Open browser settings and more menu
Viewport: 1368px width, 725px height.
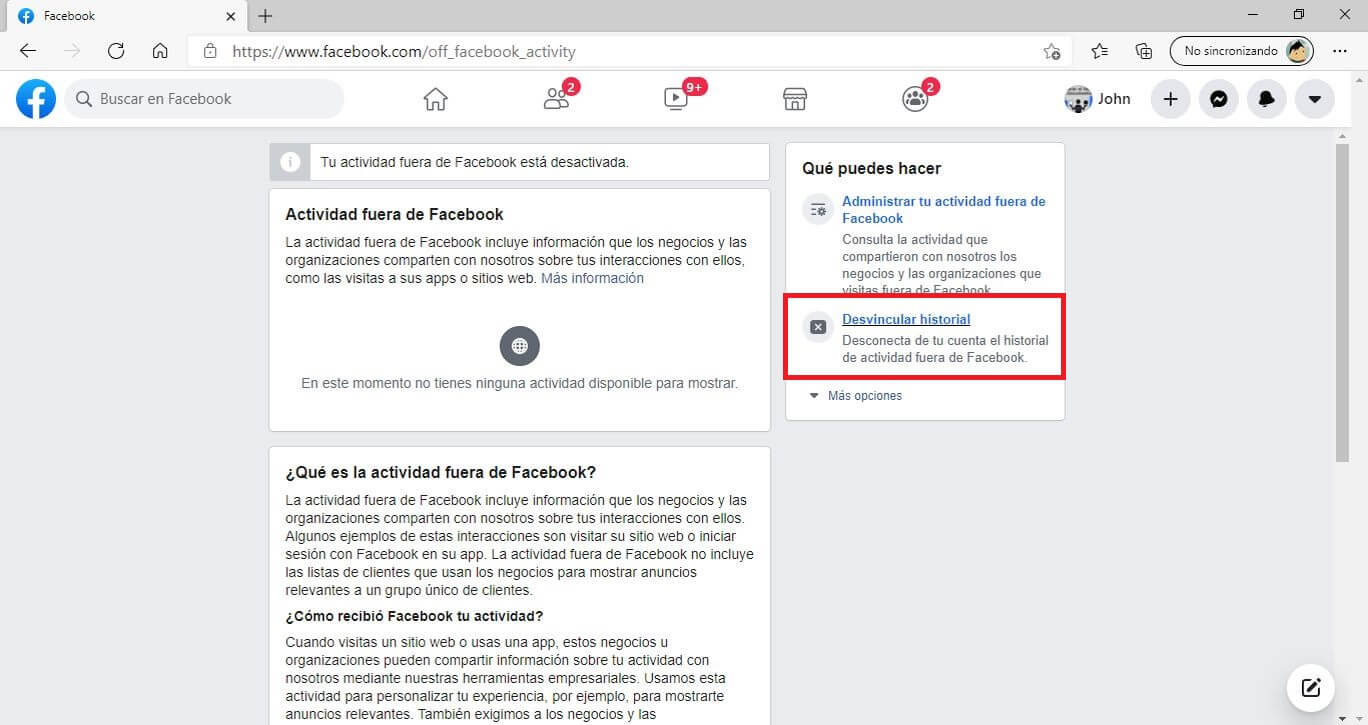1340,51
